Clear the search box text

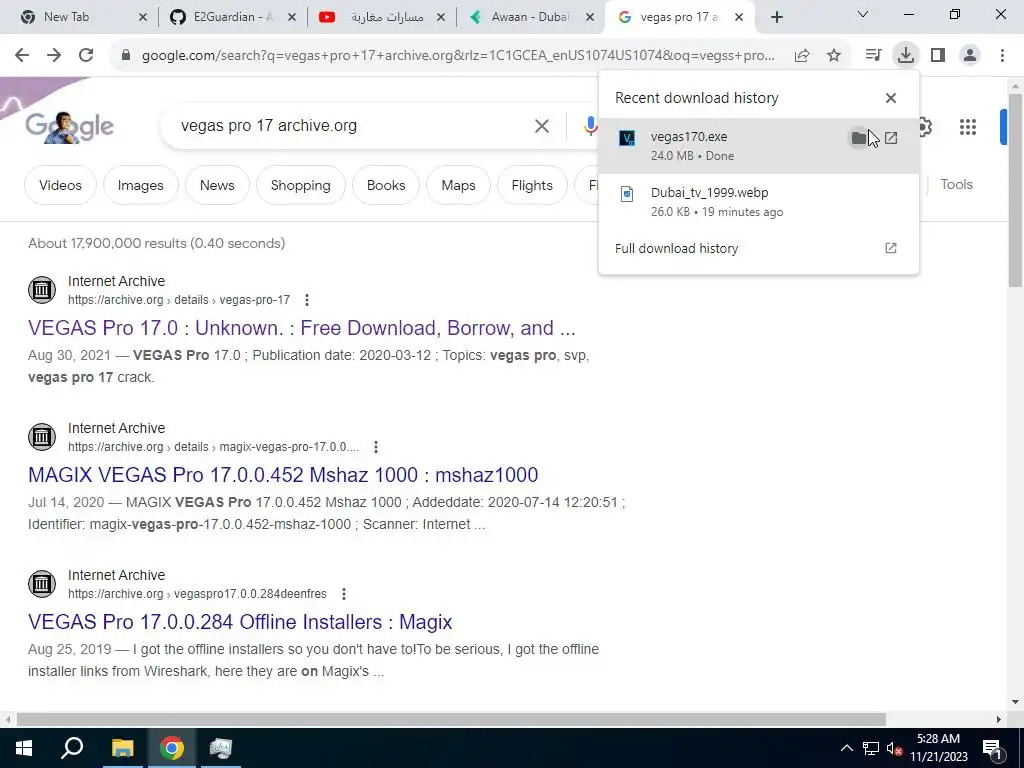[542, 126]
